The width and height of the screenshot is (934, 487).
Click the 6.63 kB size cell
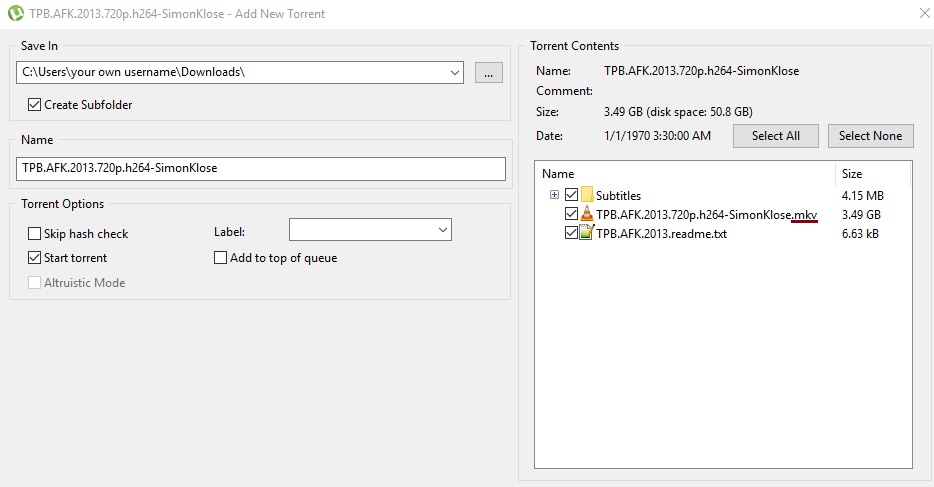pos(860,233)
